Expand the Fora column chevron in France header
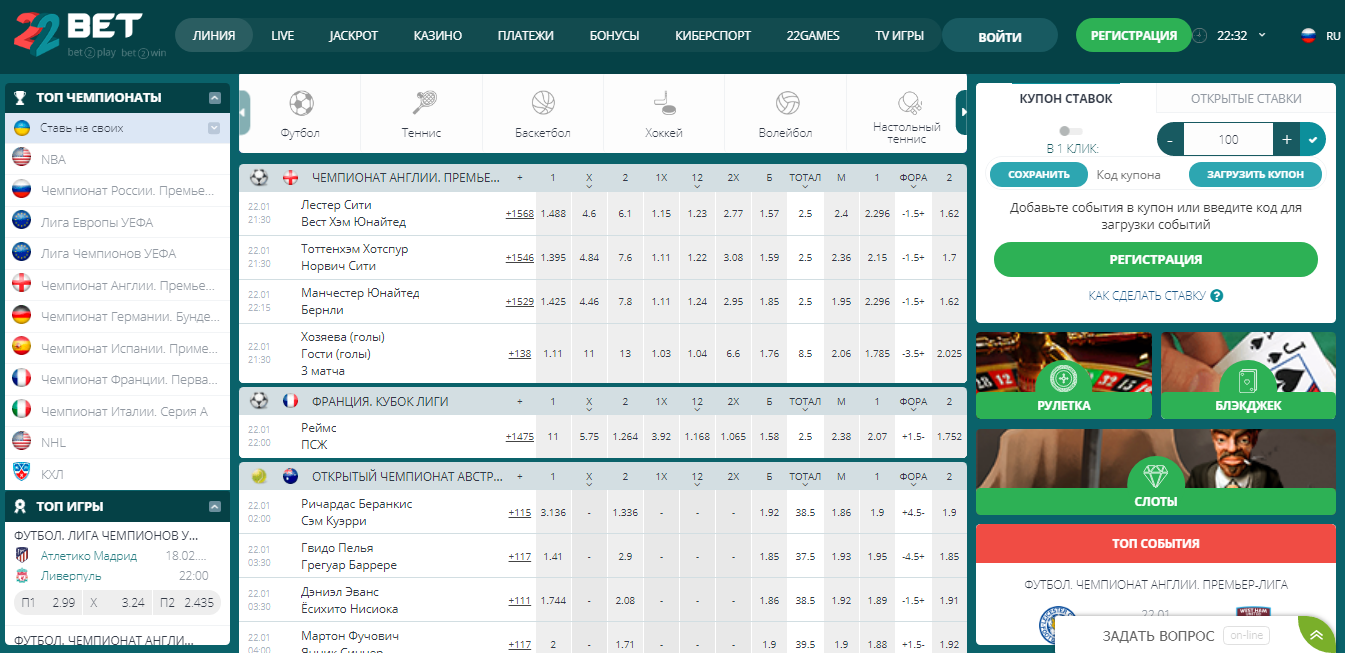The height and width of the screenshot is (653, 1345). pos(913,410)
